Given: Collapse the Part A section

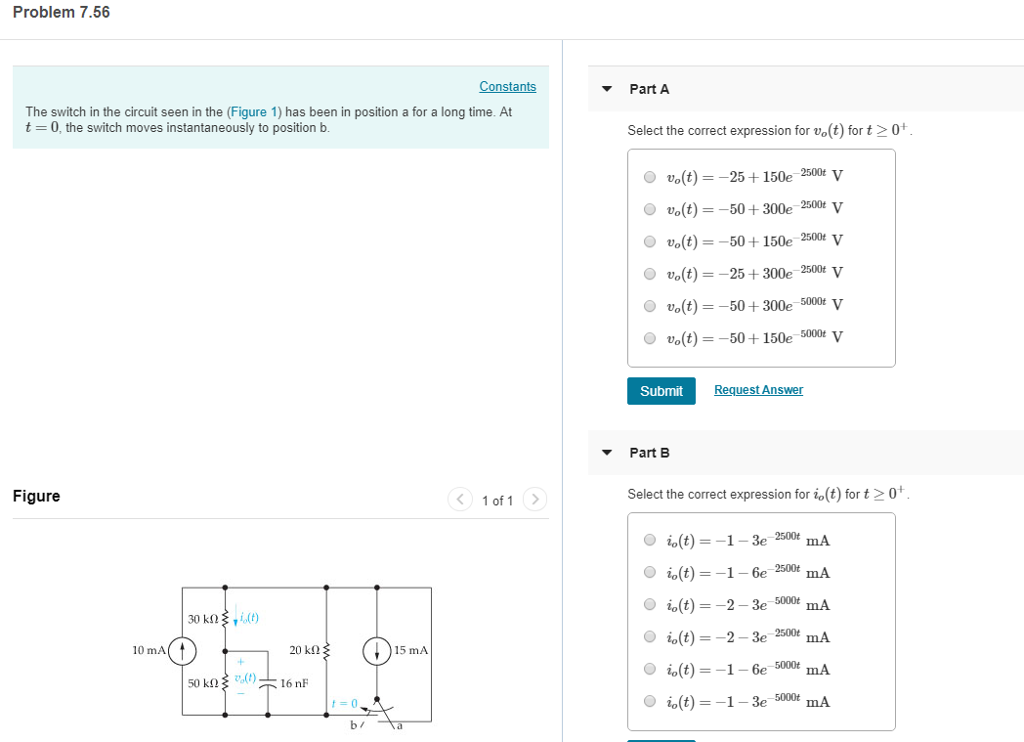Looking at the screenshot, I should [x=607, y=89].
